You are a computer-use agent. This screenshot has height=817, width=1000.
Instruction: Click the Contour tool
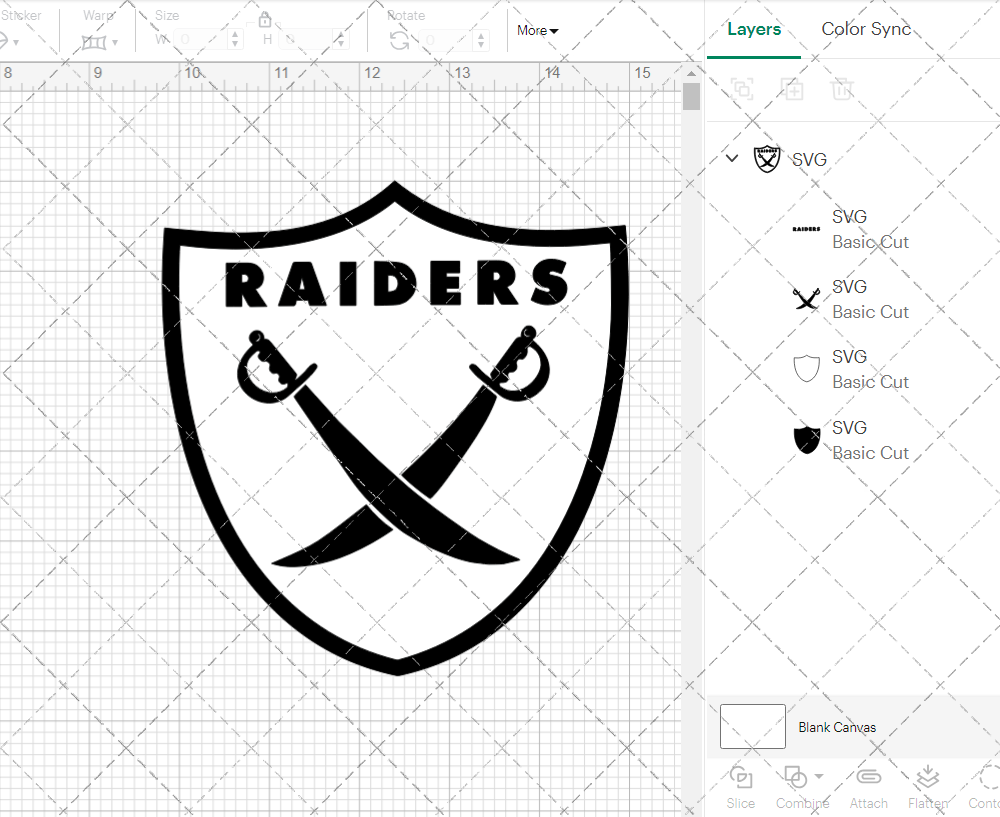click(984, 788)
